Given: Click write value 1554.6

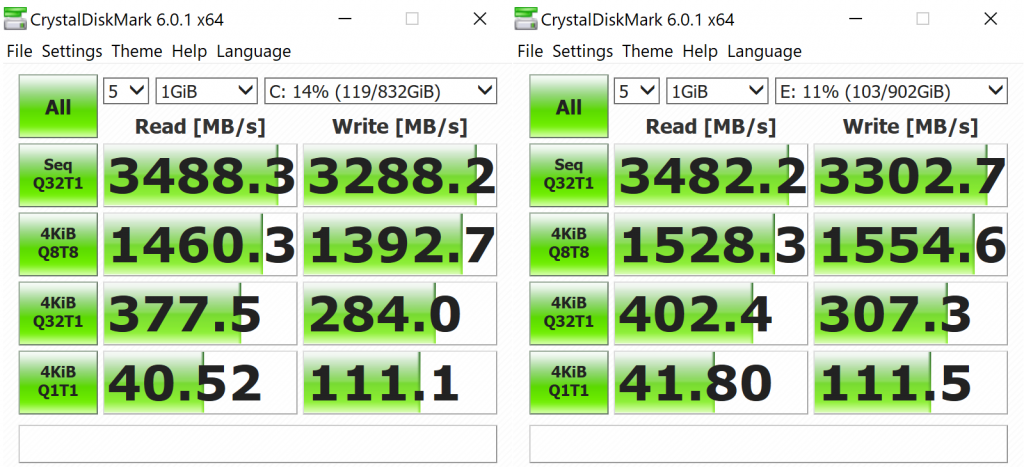Looking at the screenshot, I should (910, 244).
